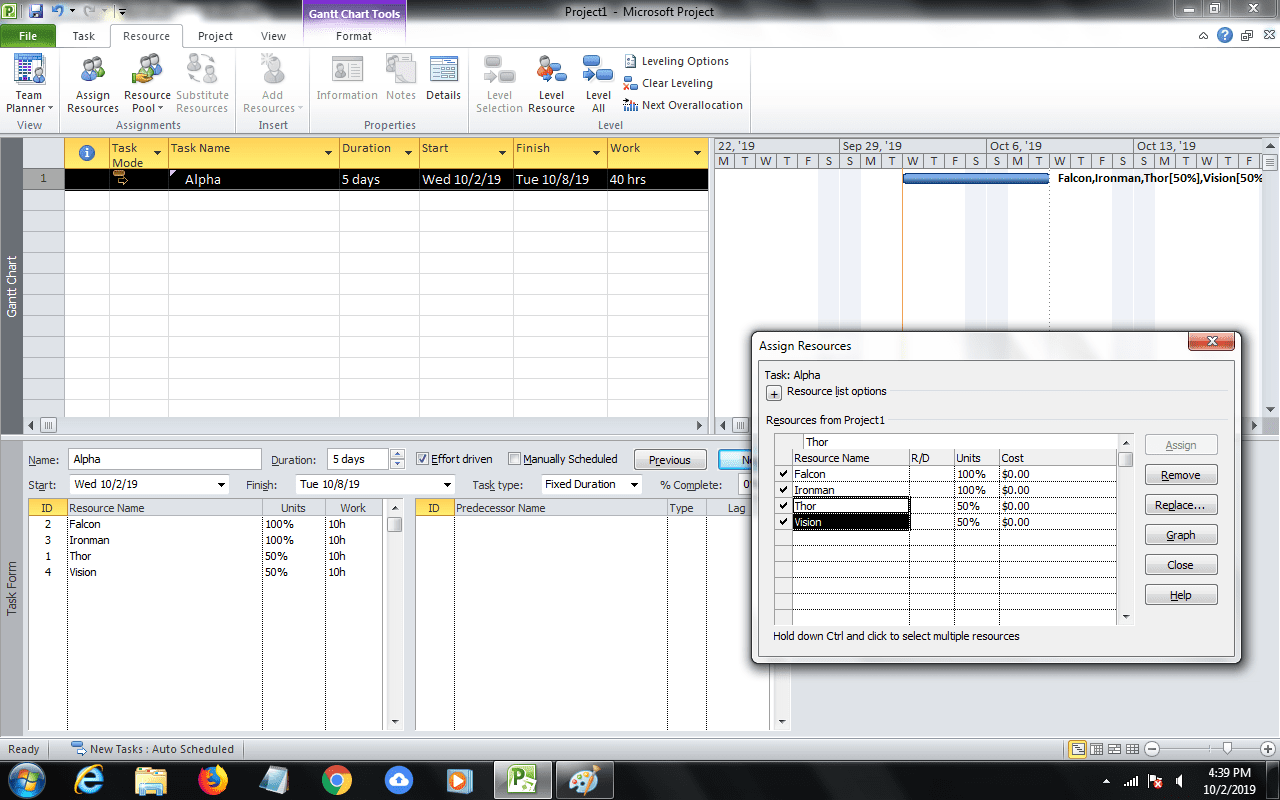Viewport: 1280px width, 800px height.
Task: Expand Resource list options
Action: pos(773,394)
